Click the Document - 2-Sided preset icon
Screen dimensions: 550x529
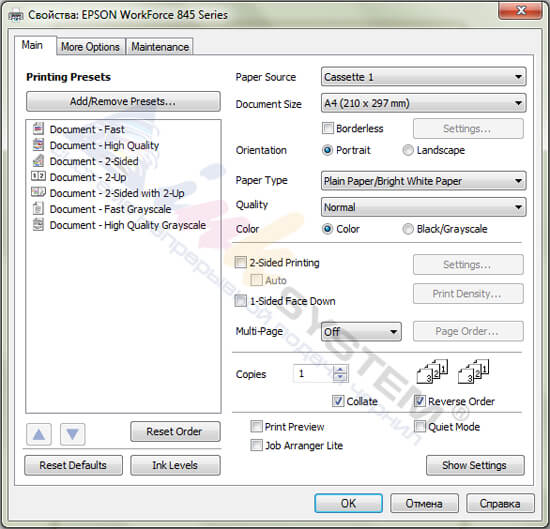(x=38, y=161)
